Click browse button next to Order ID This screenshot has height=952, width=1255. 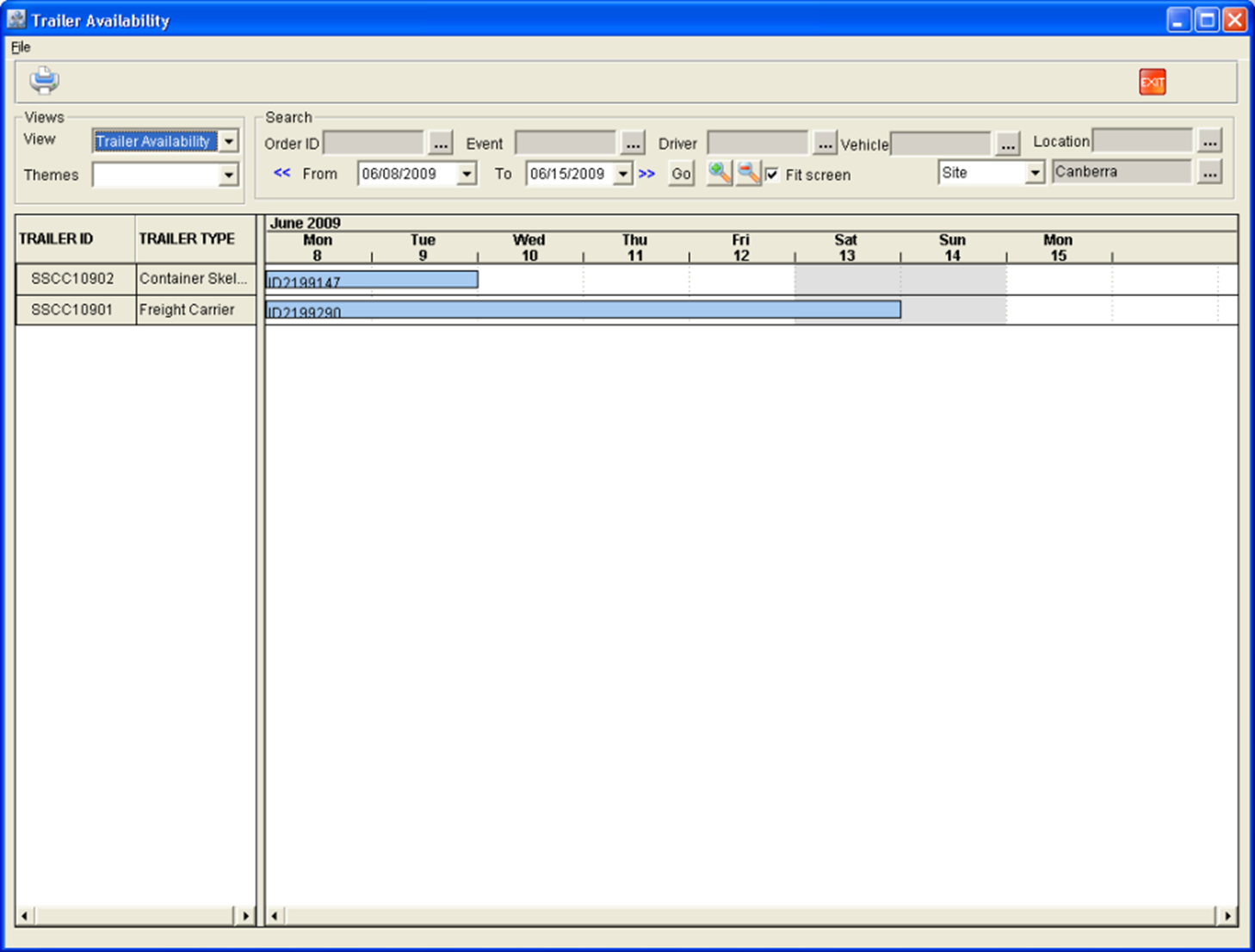click(x=440, y=143)
